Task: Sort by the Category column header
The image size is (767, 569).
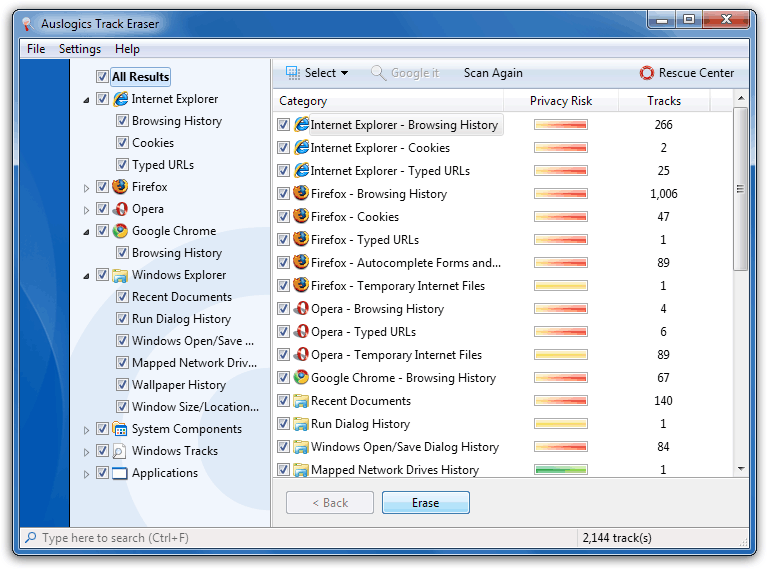Action: [388, 101]
